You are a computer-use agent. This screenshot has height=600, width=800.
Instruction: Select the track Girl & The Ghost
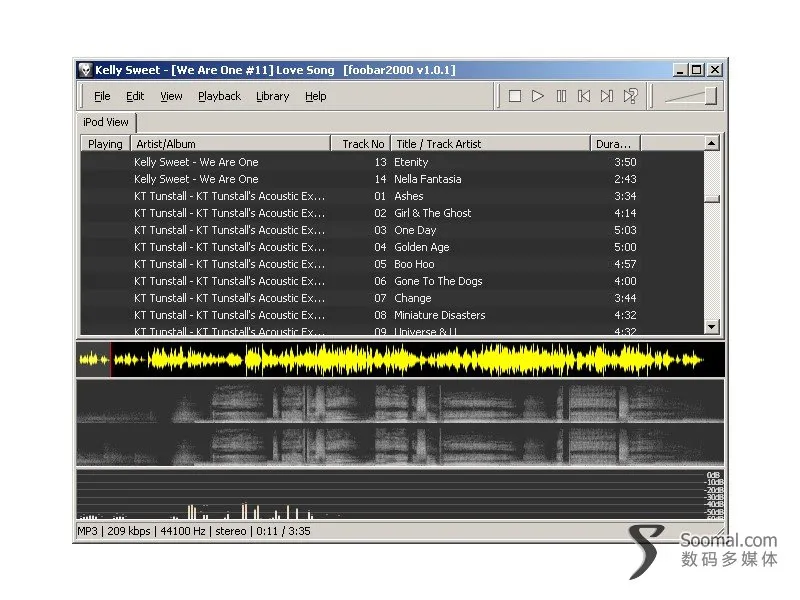[433, 213]
